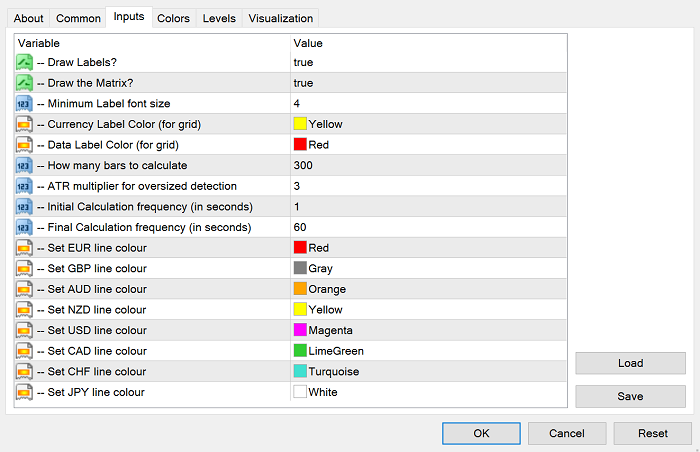This screenshot has width=700, height=452.
Task: Click integer icon for Final Calculation frequency
Action: (24, 227)
